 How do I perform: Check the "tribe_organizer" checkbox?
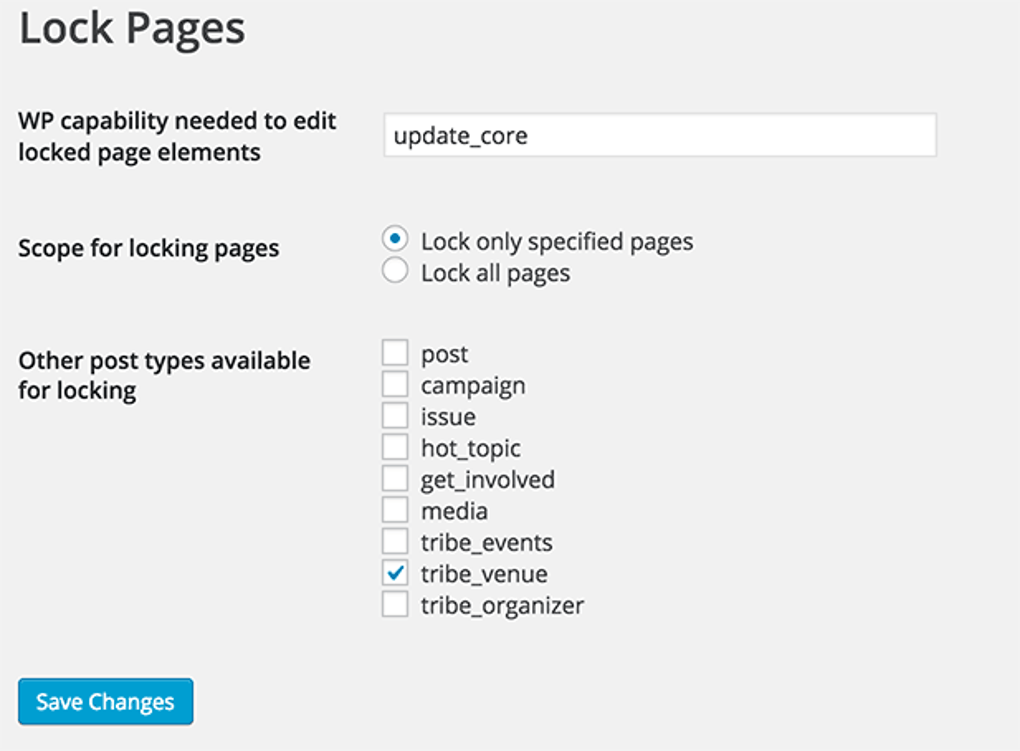(x=394, y=604)
